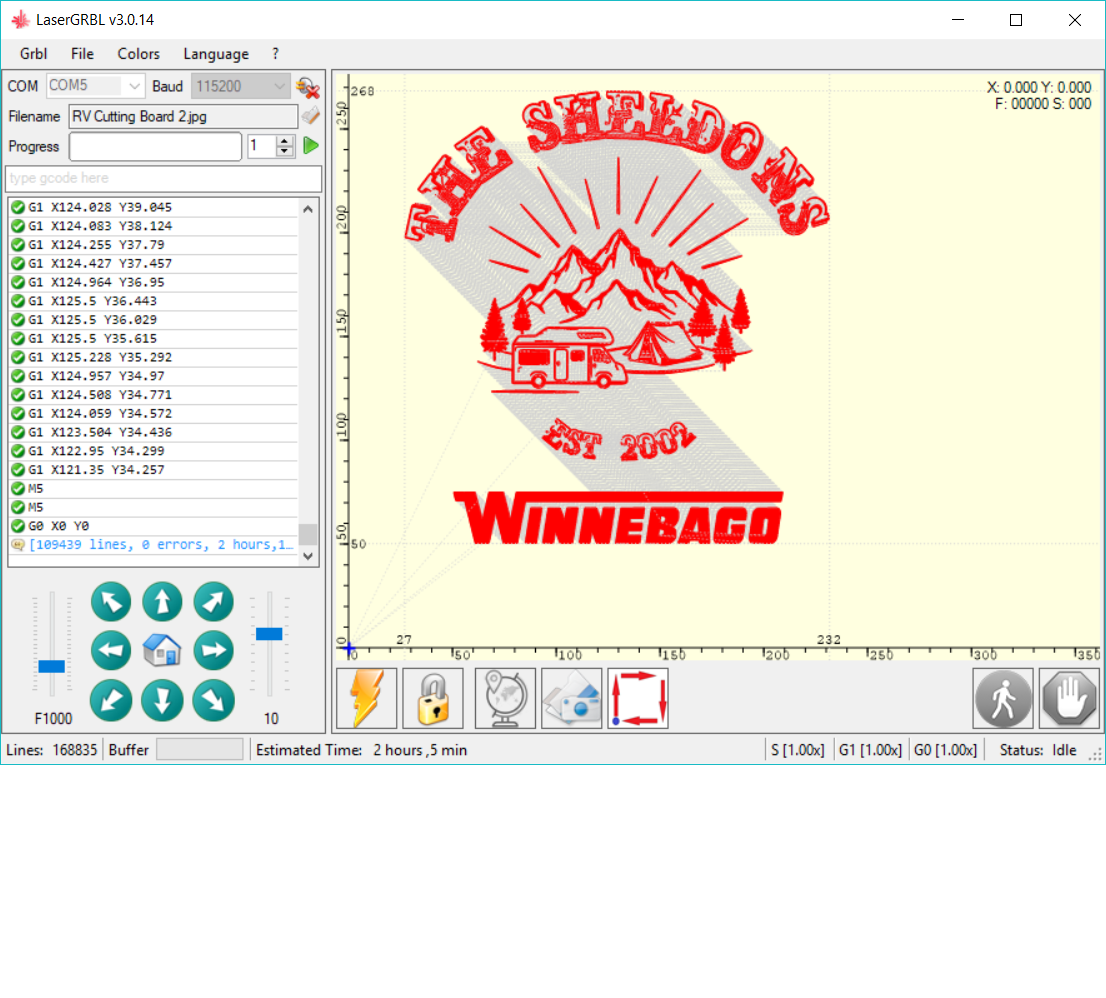Jog downward with the down arrow button
The image size is (1106, 998).
pyautogui.click(x=162, y=700)
